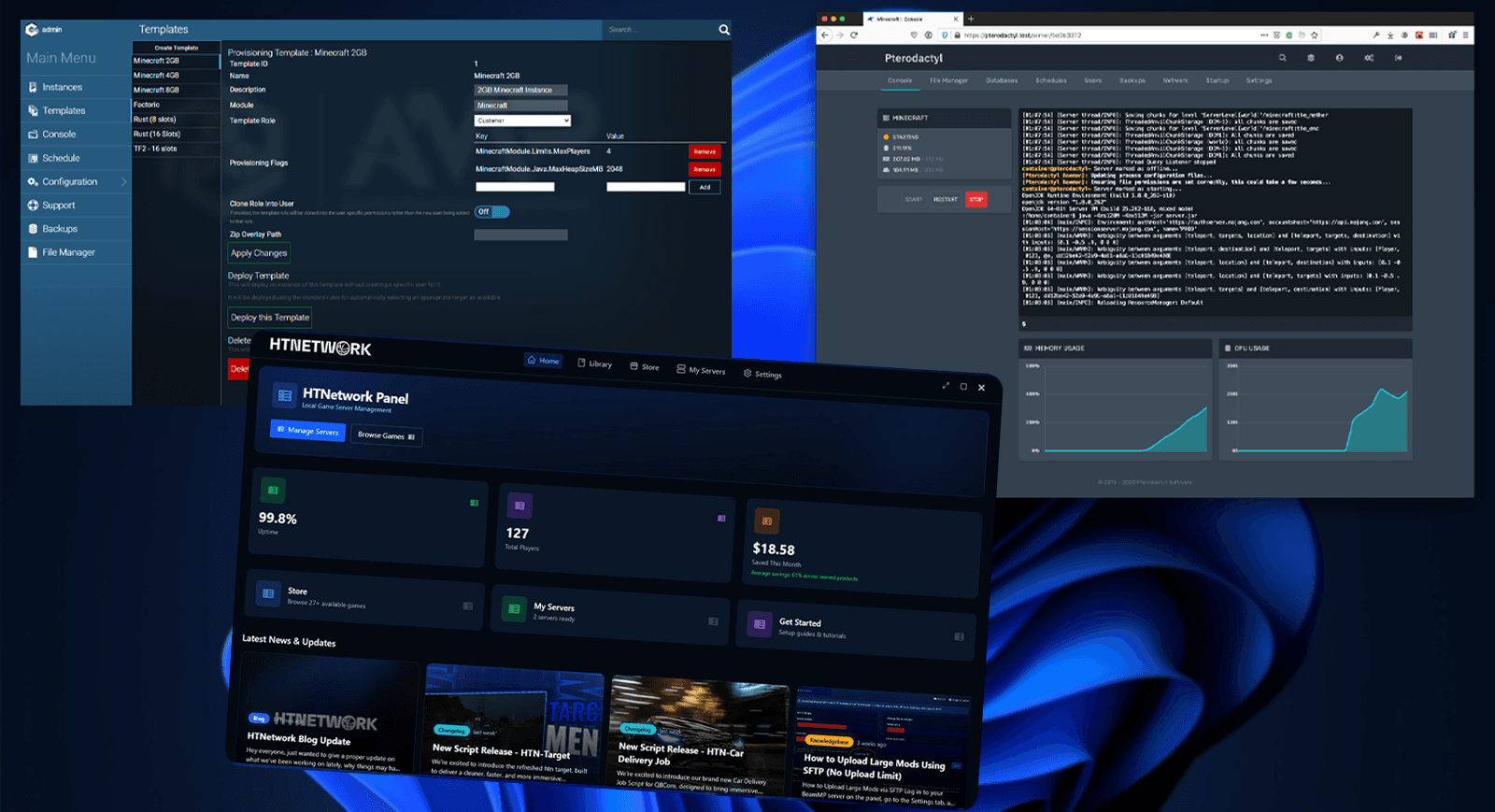The image size is (1495, 812).
Task: Open File Manager in the AMP main menu
Action: 75,252
